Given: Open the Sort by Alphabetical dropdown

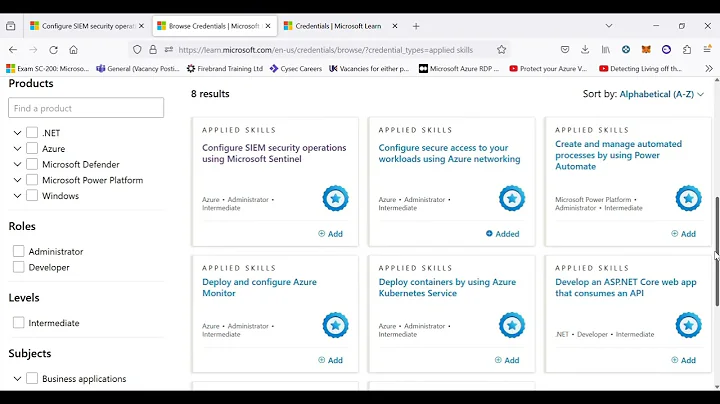Looking at the screenshot, I should [661, 94].
